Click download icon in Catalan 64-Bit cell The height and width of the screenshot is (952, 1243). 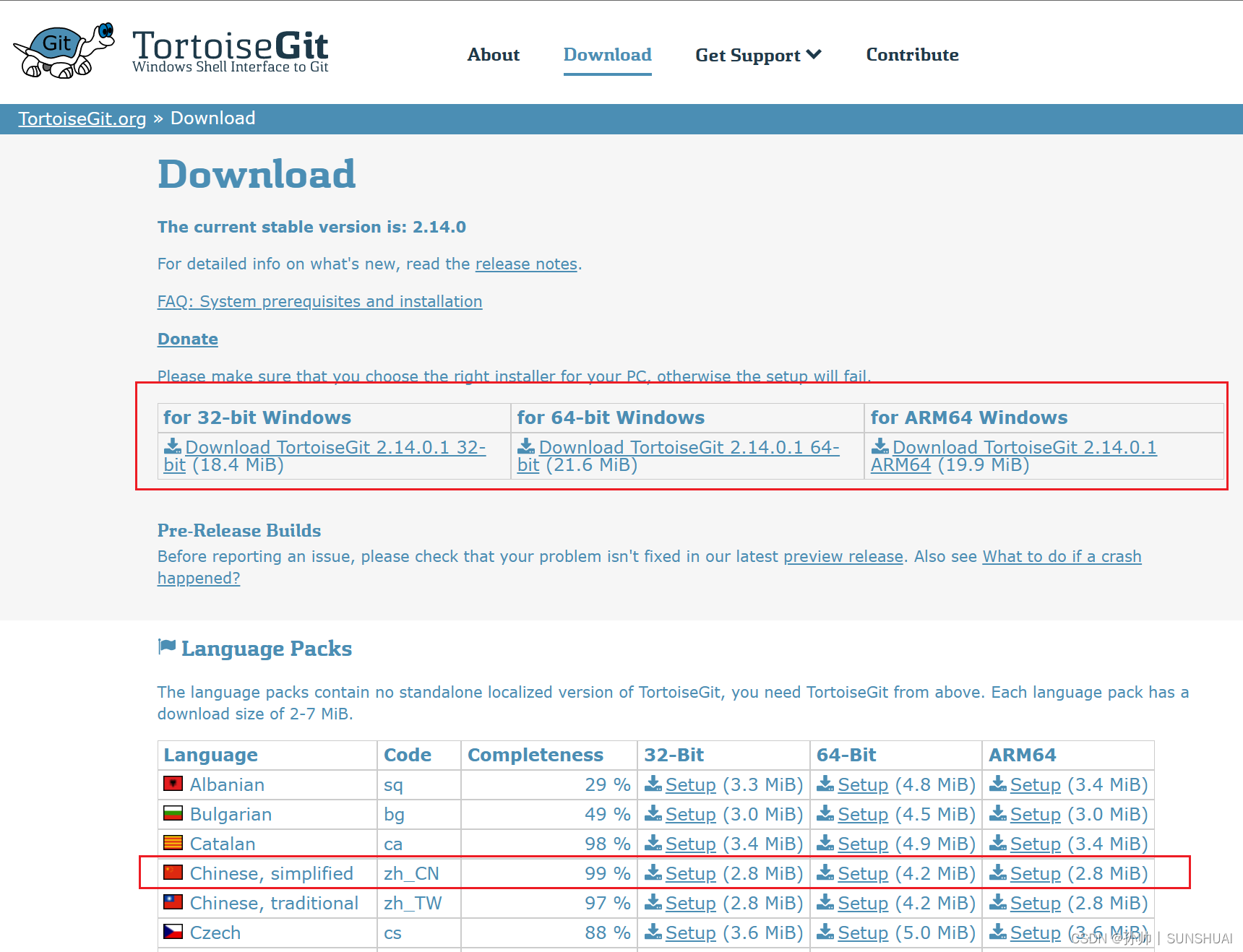click(x=825, y=843)
